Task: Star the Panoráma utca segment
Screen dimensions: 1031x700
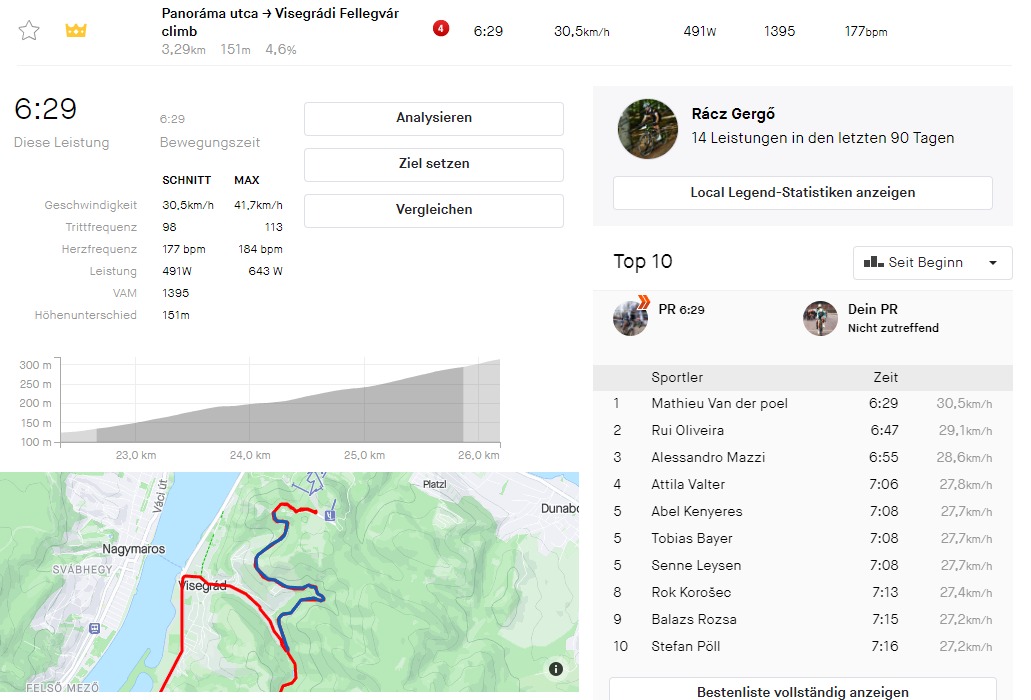Action: click(x=29, y=31)
